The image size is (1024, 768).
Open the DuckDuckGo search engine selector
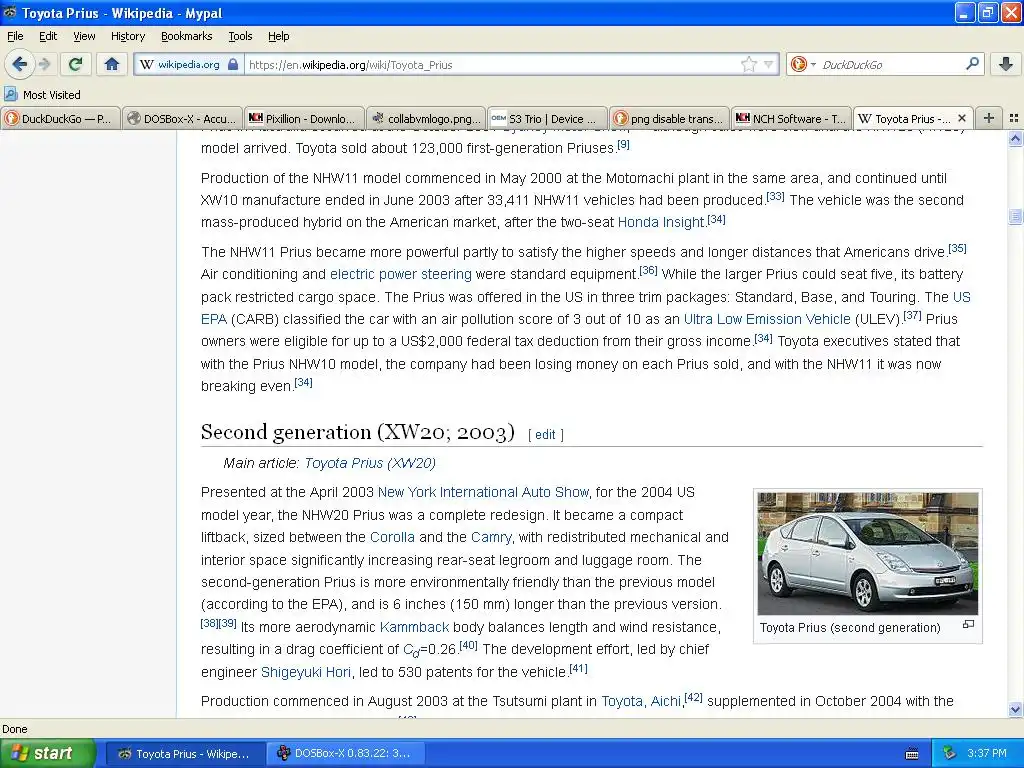(803, 64)
